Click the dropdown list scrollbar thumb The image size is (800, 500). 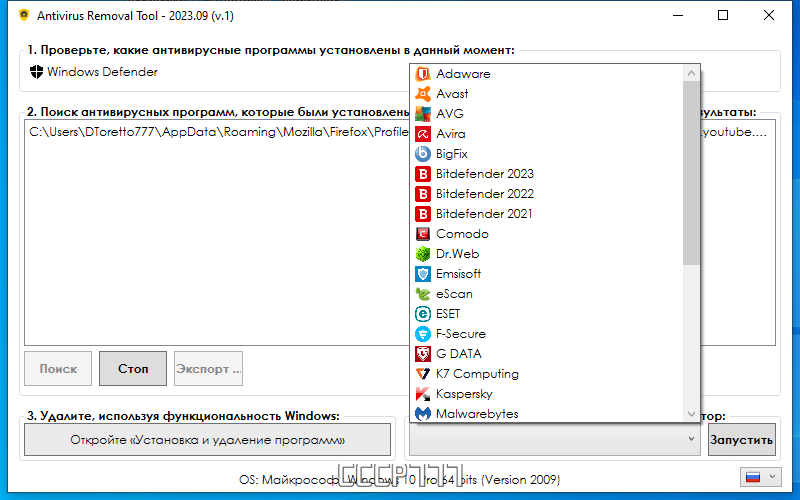click(691, 172)
